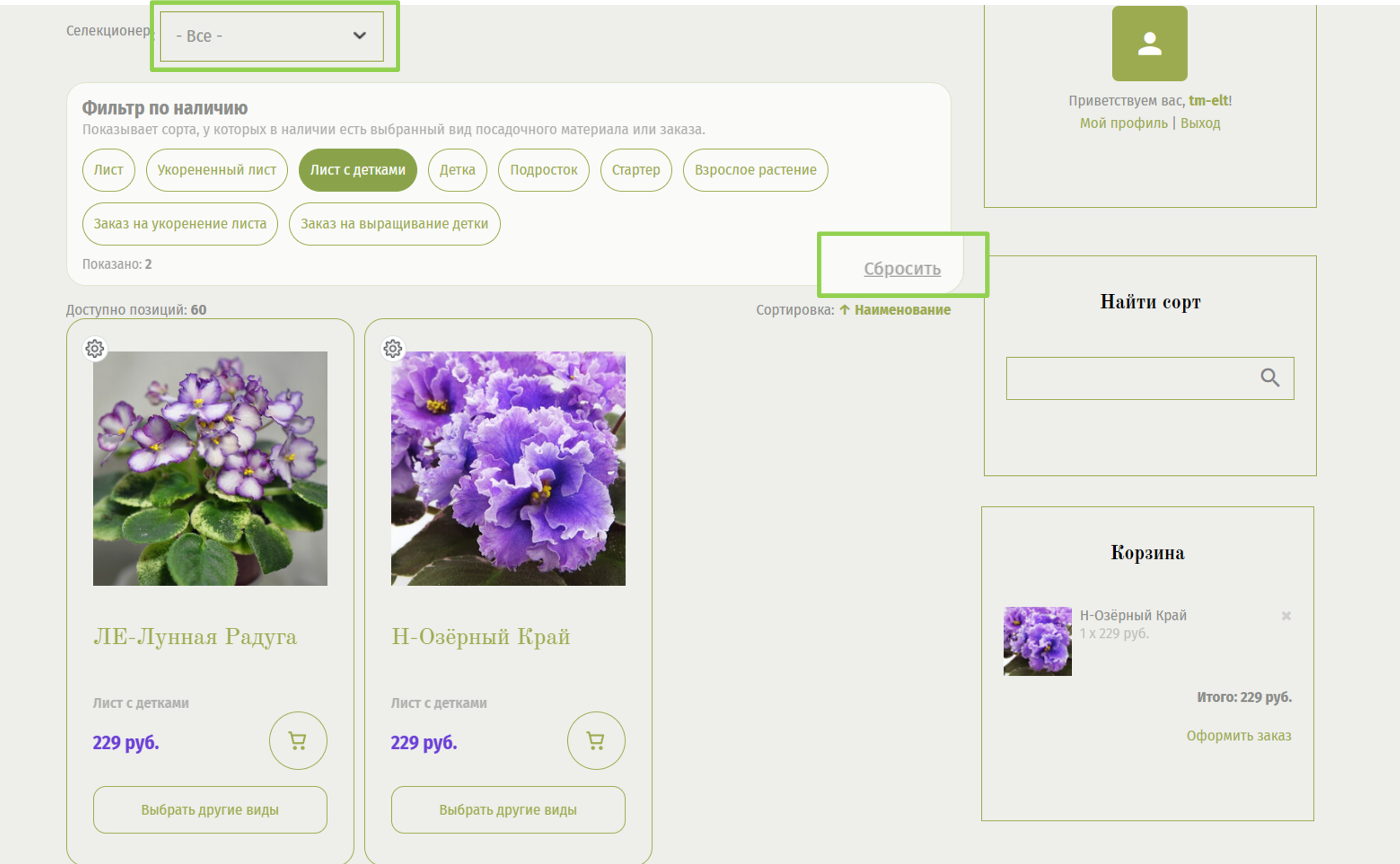This screenshot has height=864, width=1400.
Task: Click Оформить заказ in the cart
Action: pos(1238,736)
